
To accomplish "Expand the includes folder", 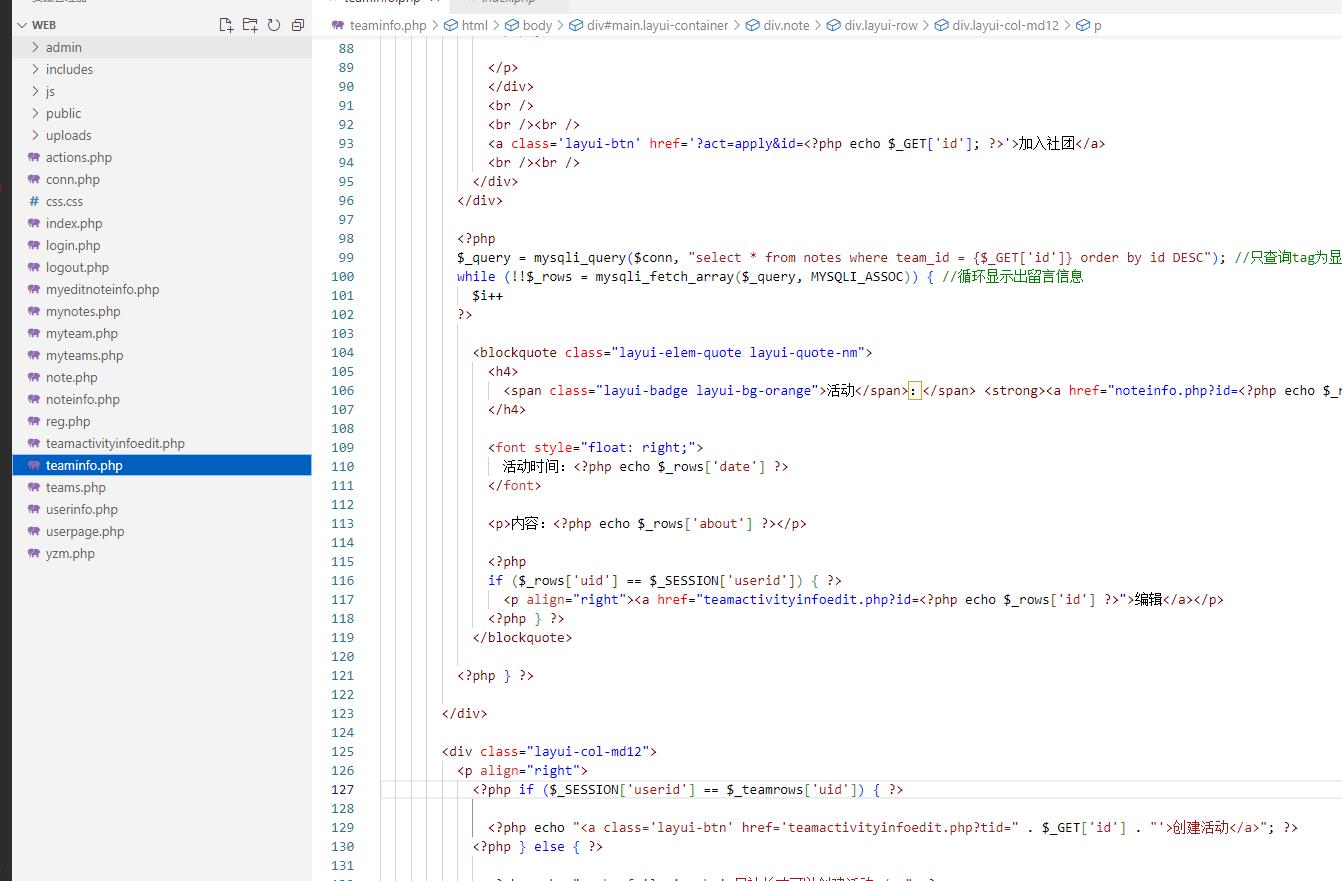I will (36, 69).
